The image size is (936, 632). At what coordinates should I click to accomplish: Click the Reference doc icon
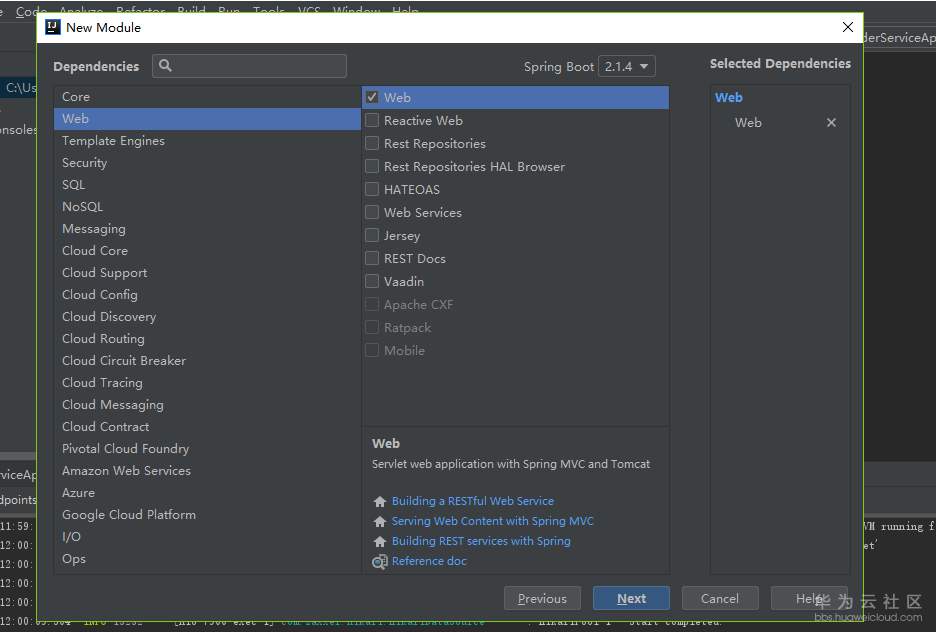click(379, 562)
